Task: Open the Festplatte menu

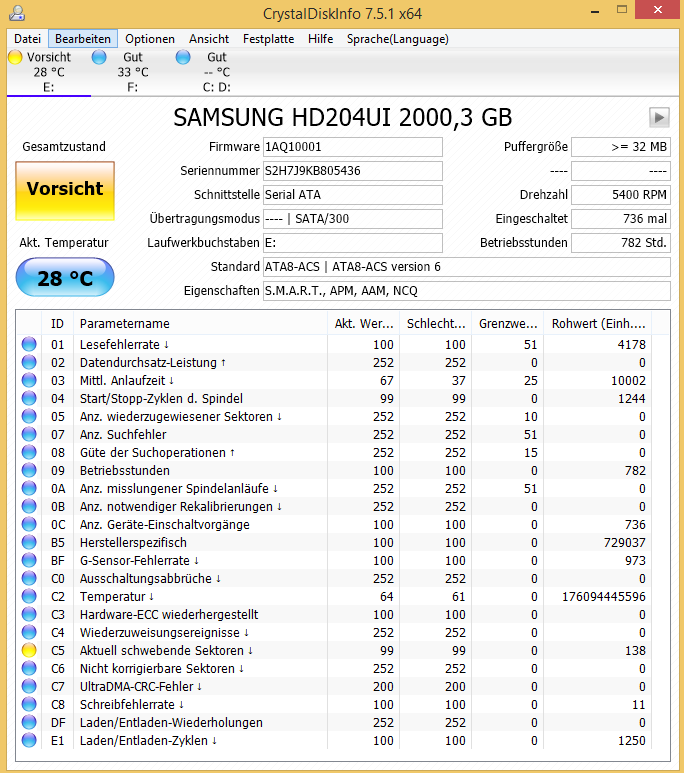Action: 269,39
